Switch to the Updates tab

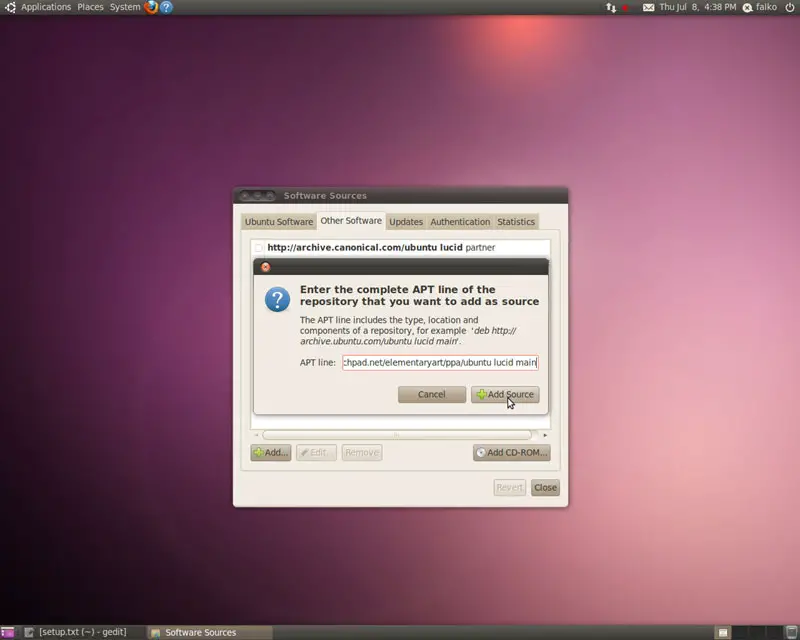click(x=406, y=221)
